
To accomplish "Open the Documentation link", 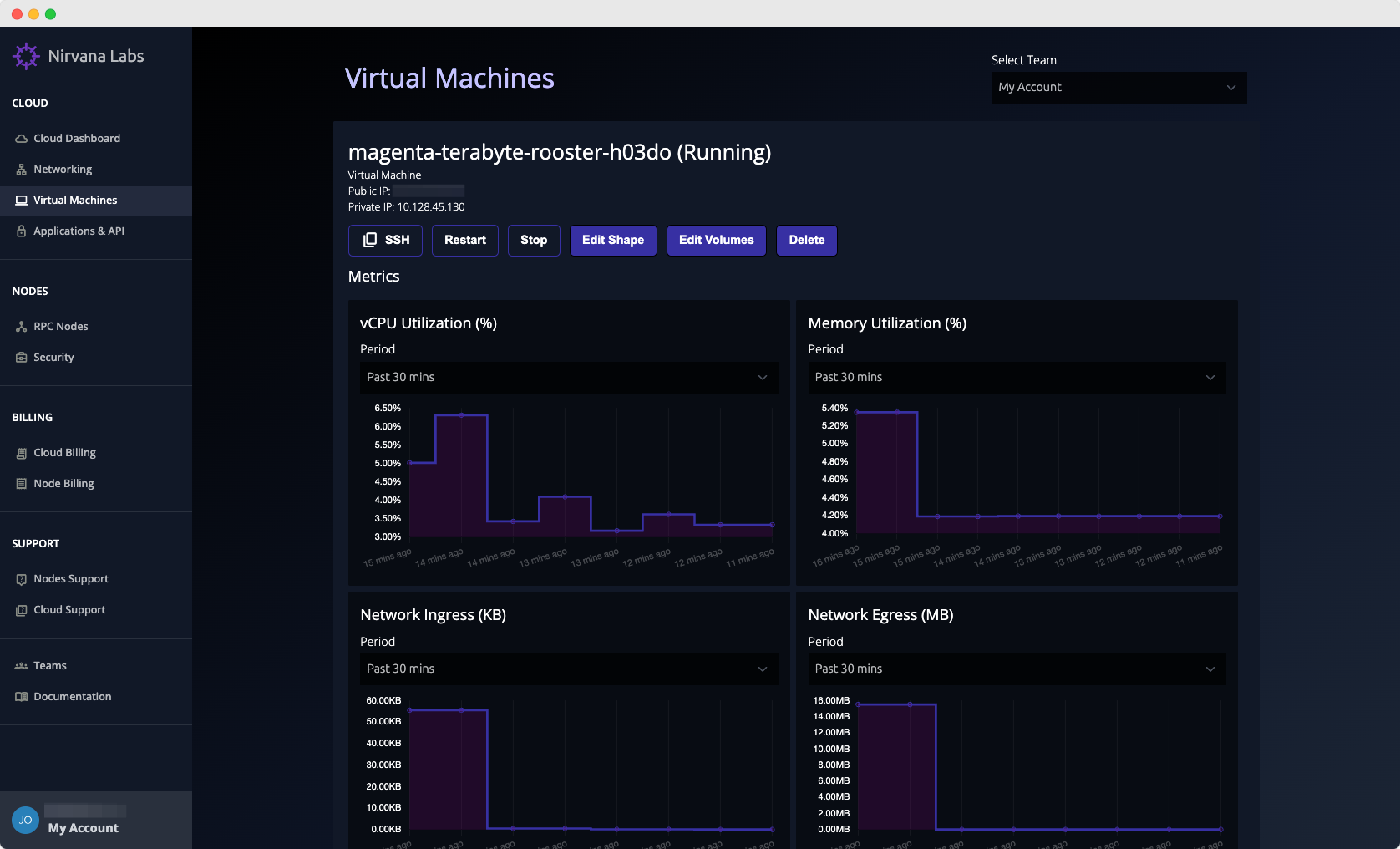I will coord(72,697).
